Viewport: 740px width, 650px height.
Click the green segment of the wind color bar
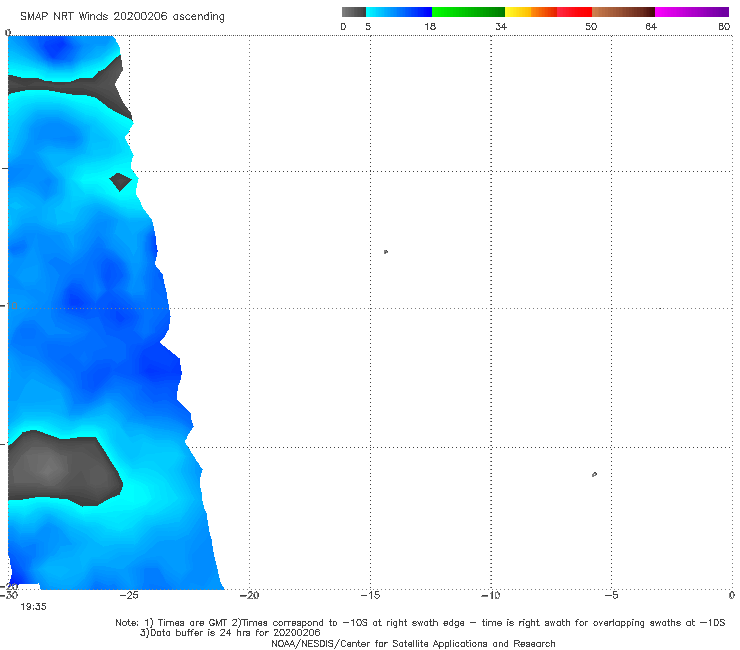pyautogui.click(x=468, y=12)
